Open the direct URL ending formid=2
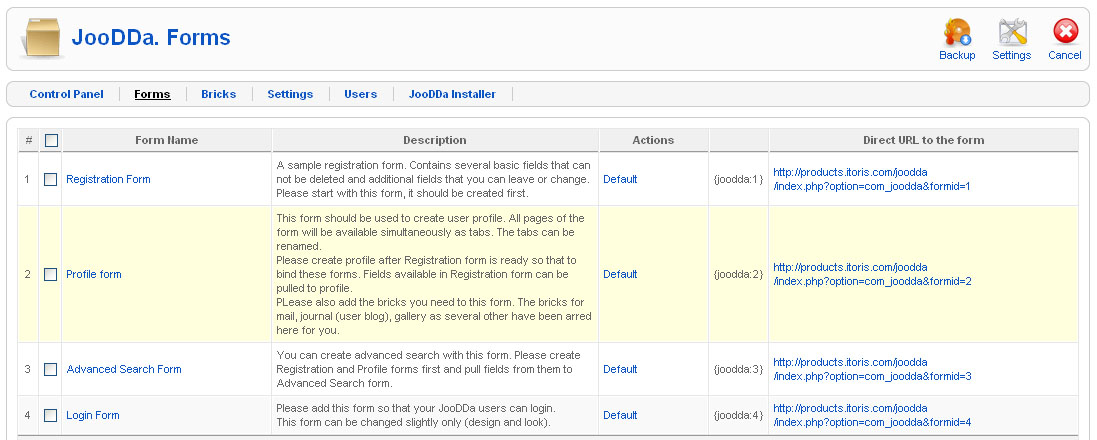The width and height of the screenshot is (1097, 440). (x=872, y=274)
